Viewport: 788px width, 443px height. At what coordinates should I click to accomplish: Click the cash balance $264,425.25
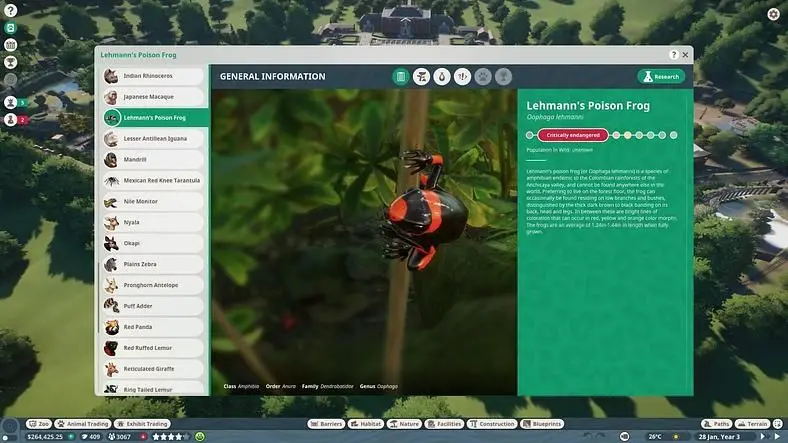[45, 437]
